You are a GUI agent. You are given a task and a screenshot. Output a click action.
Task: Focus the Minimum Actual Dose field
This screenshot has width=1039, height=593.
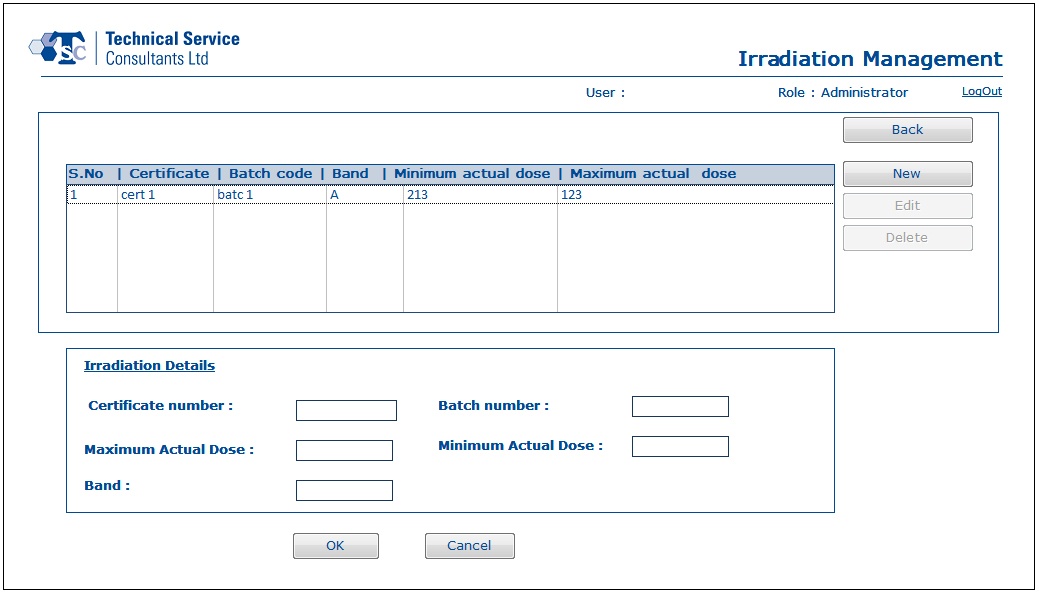680,446
